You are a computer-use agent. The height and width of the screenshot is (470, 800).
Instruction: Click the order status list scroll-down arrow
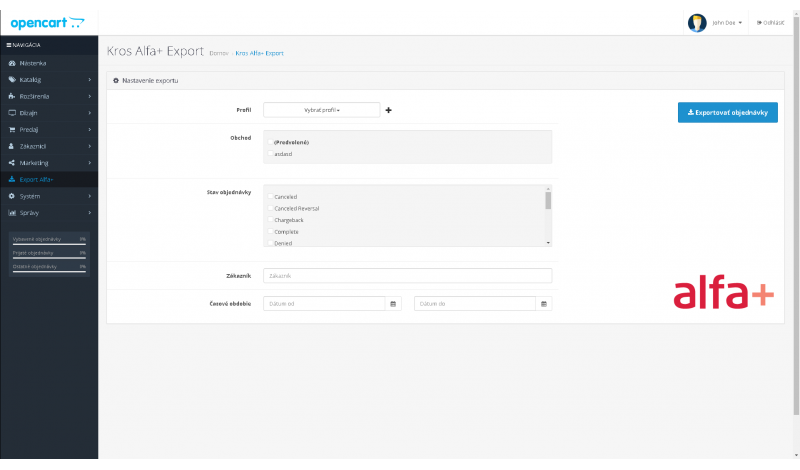(x=548, y=243)
